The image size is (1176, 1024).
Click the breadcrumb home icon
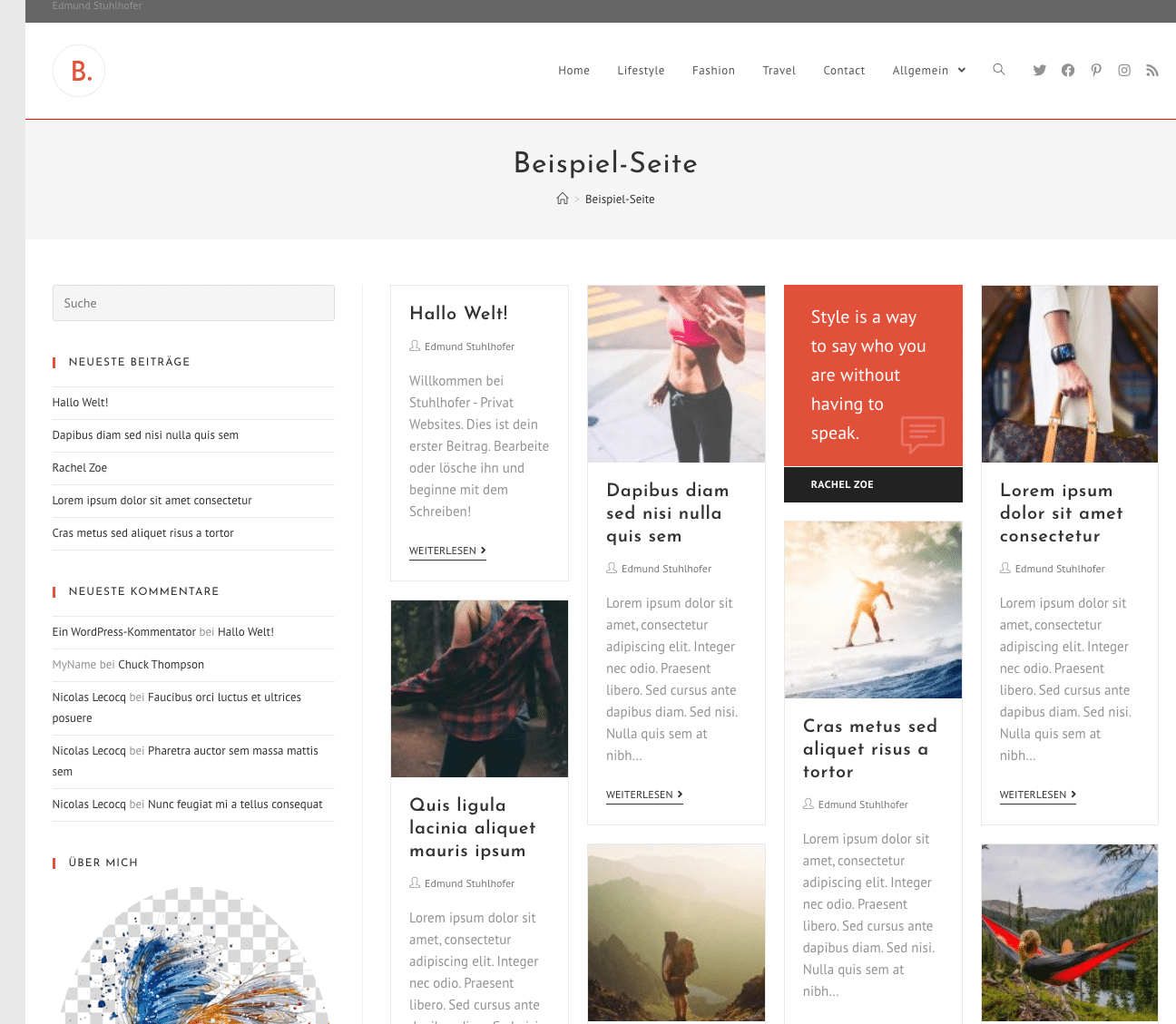563,199
